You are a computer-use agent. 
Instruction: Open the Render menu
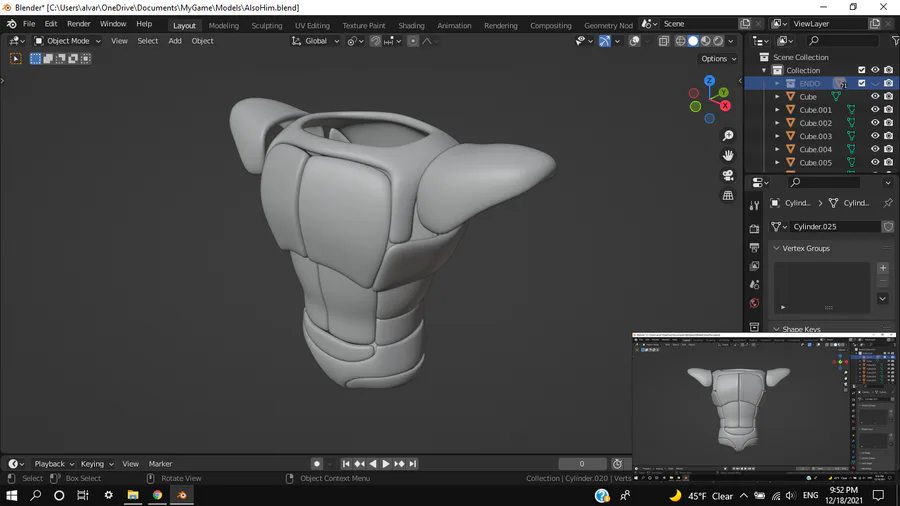(x=79, y=24)
